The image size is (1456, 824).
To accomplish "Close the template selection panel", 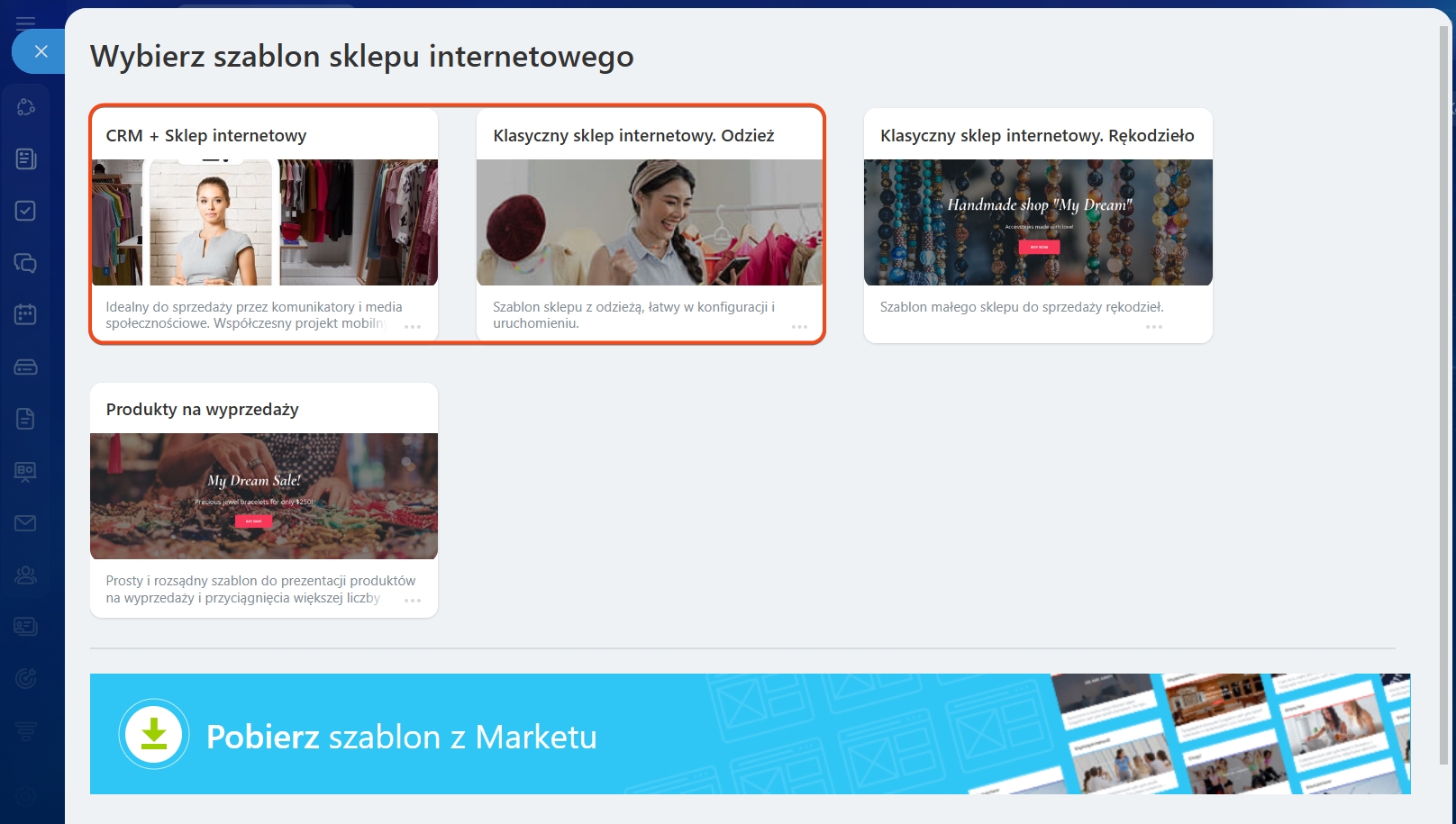I will 41,51.
